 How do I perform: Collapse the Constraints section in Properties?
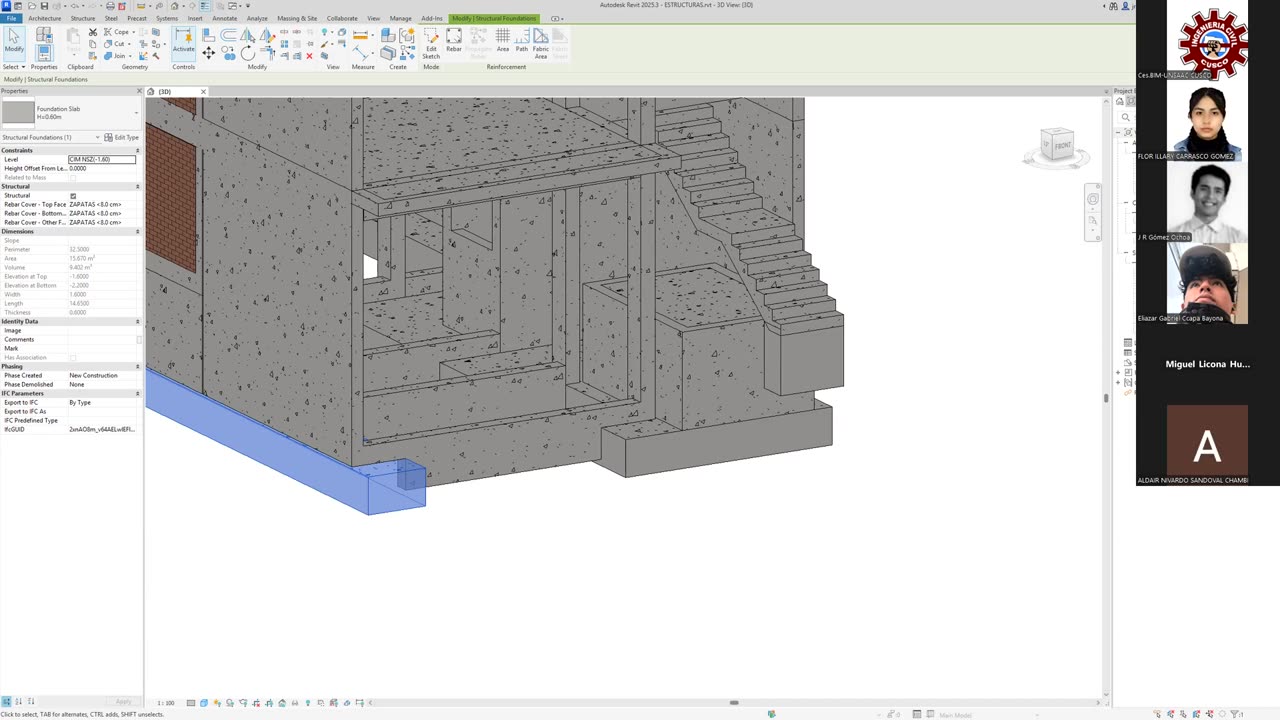coord(137,151)
